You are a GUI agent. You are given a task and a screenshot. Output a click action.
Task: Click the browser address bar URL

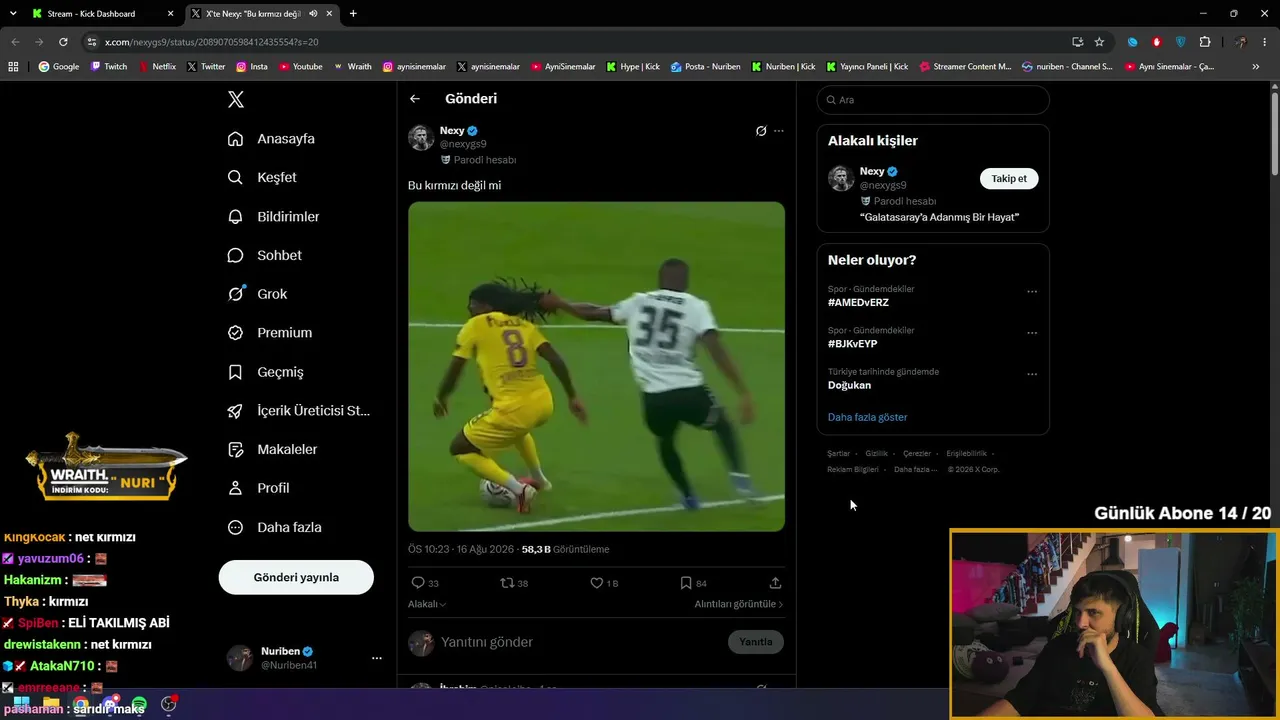pyautogui.click(x=211, y=42)
